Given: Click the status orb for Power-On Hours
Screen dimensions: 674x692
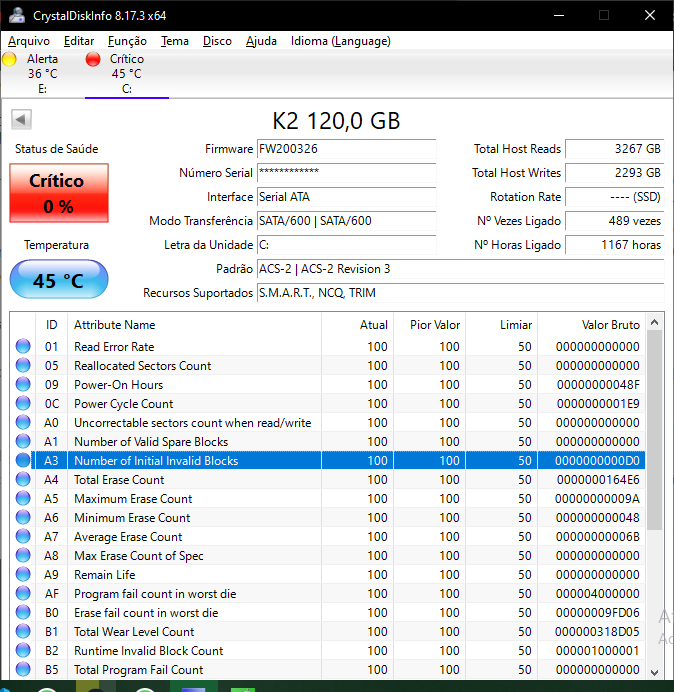Looking at the screenshot, I should (23, 384).
